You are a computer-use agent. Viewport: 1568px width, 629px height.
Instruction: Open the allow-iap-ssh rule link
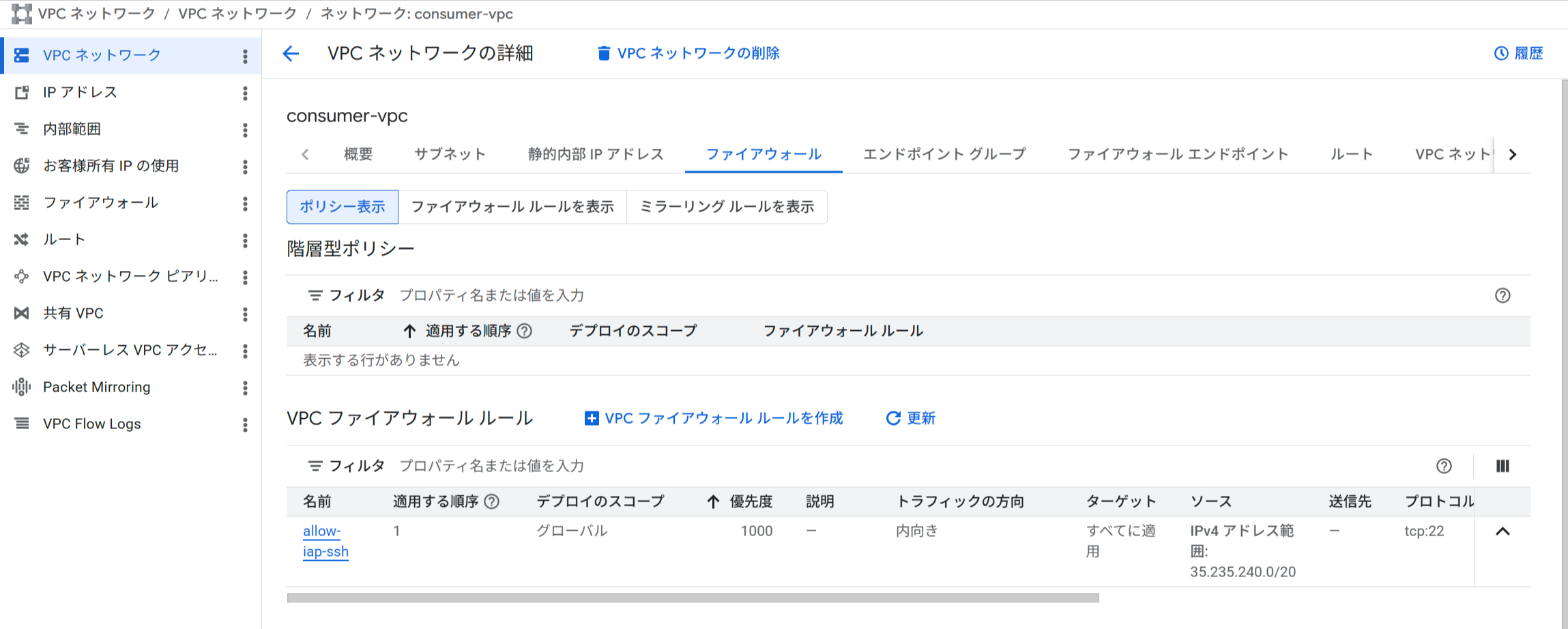[325, 541]
